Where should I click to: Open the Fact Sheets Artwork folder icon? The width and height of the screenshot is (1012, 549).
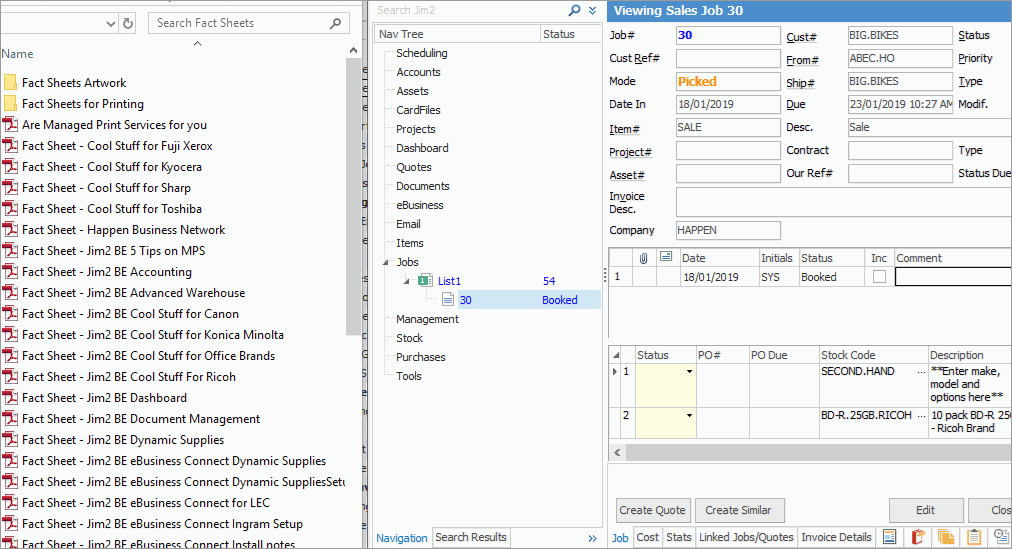10,83
